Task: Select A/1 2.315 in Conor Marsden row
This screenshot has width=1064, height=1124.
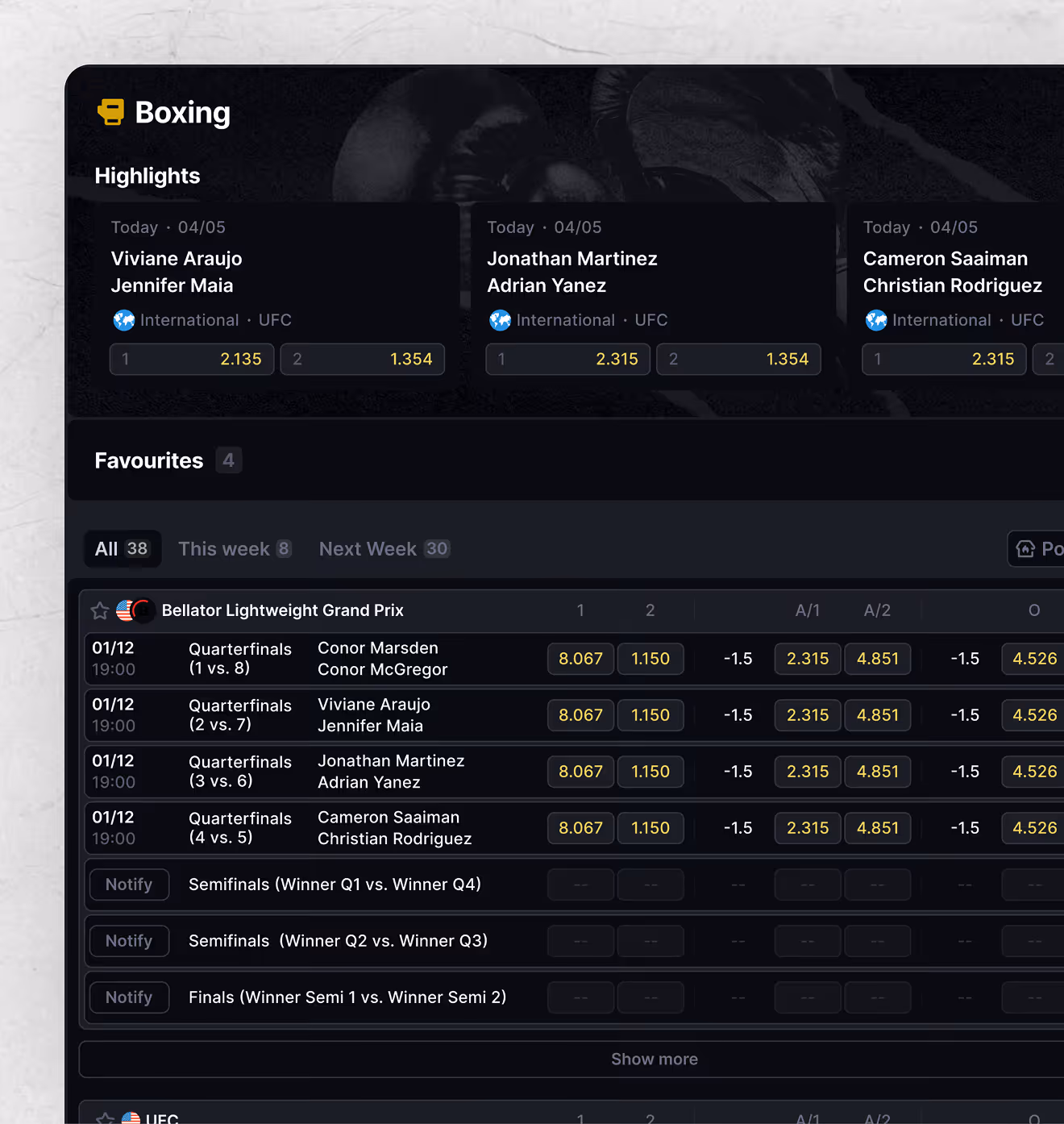Action: point(808,659)
